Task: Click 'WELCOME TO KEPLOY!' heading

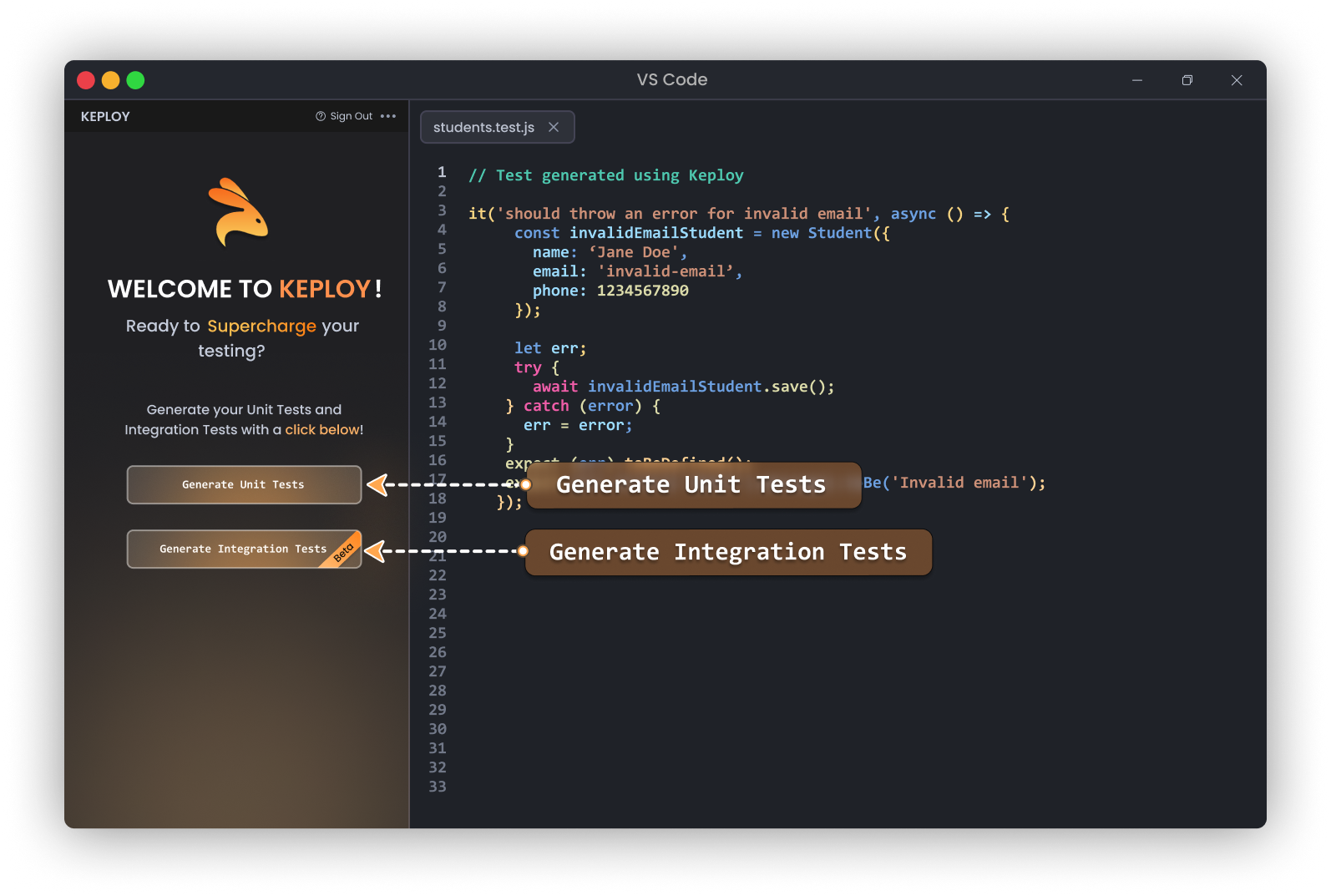Action: point(245,289)
